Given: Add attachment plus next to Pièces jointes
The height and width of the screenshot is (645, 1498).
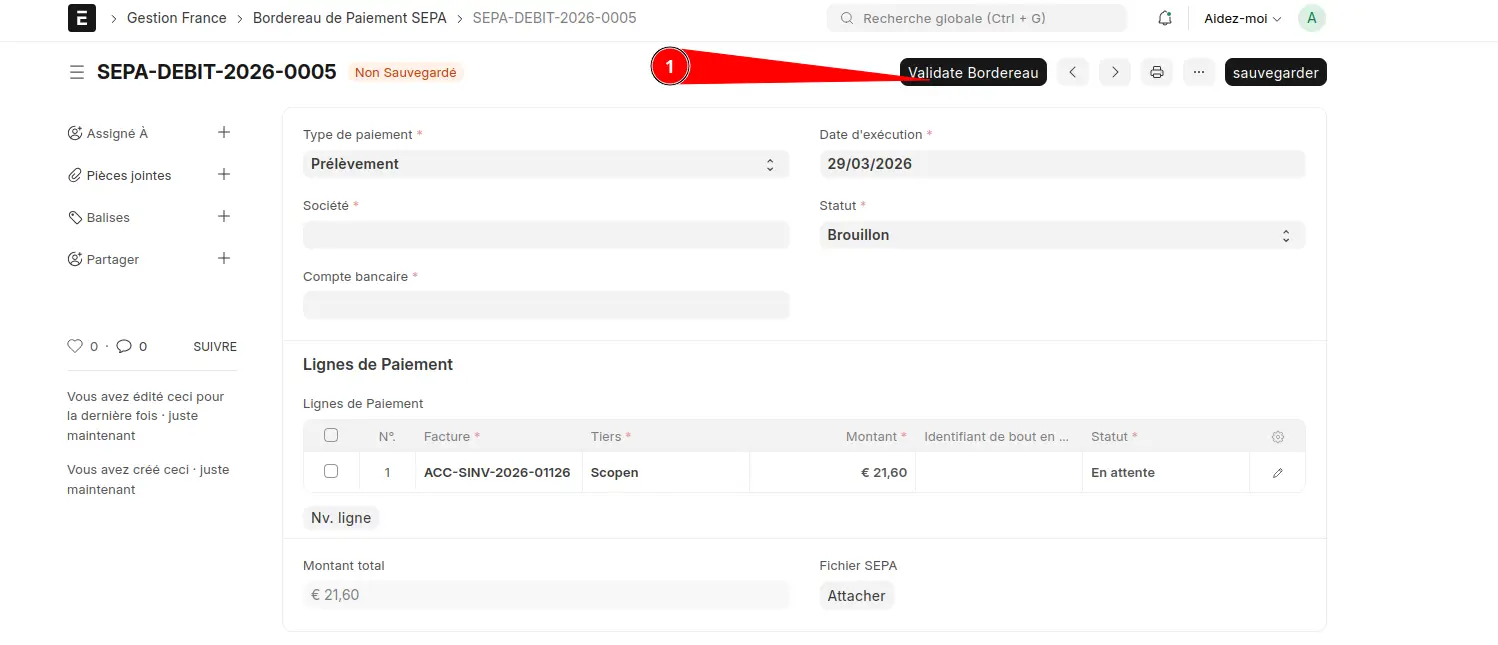Looking at the screenshot, I should (224, 174).
